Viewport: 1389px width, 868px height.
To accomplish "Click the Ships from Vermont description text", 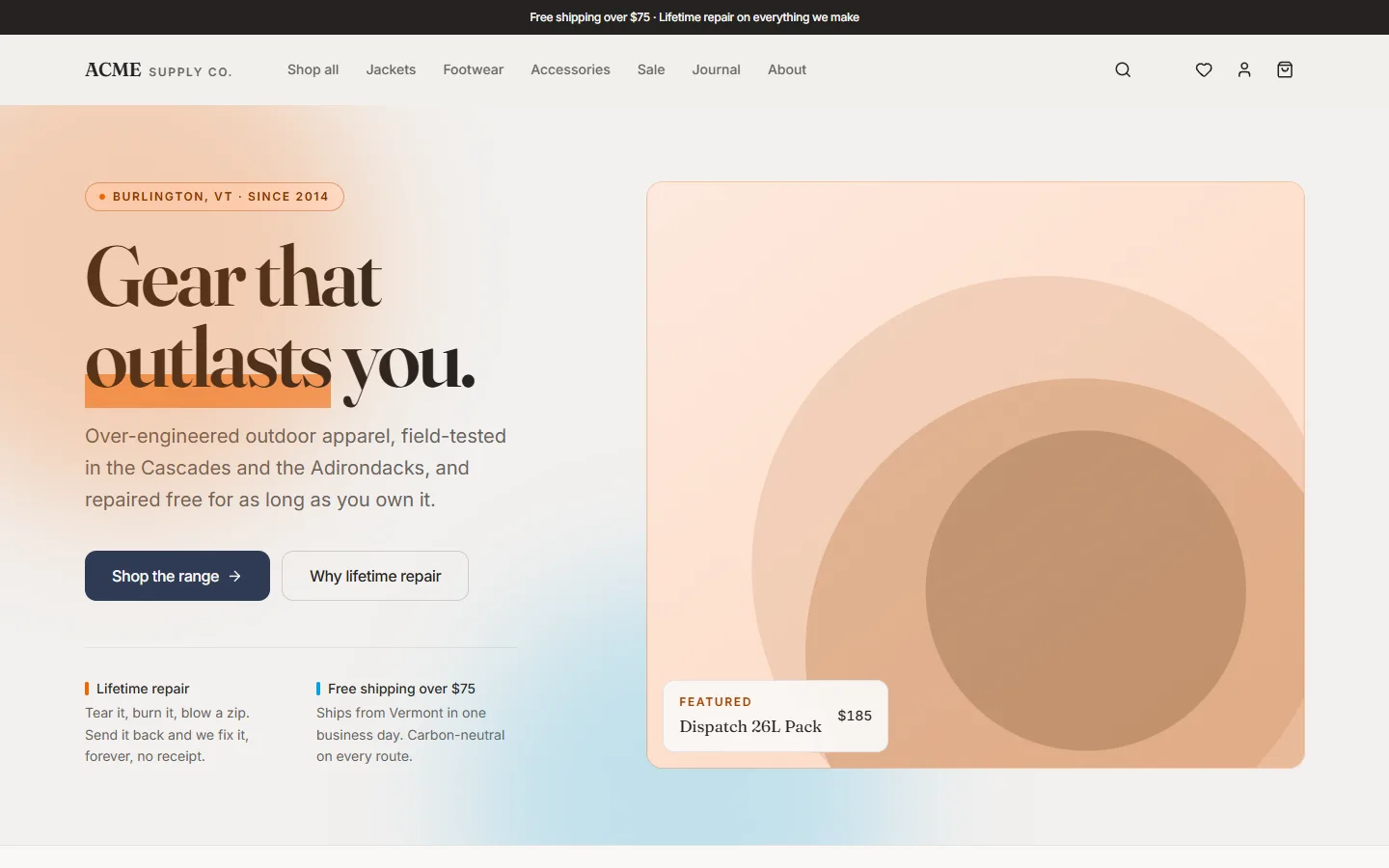I will [411, 735].
